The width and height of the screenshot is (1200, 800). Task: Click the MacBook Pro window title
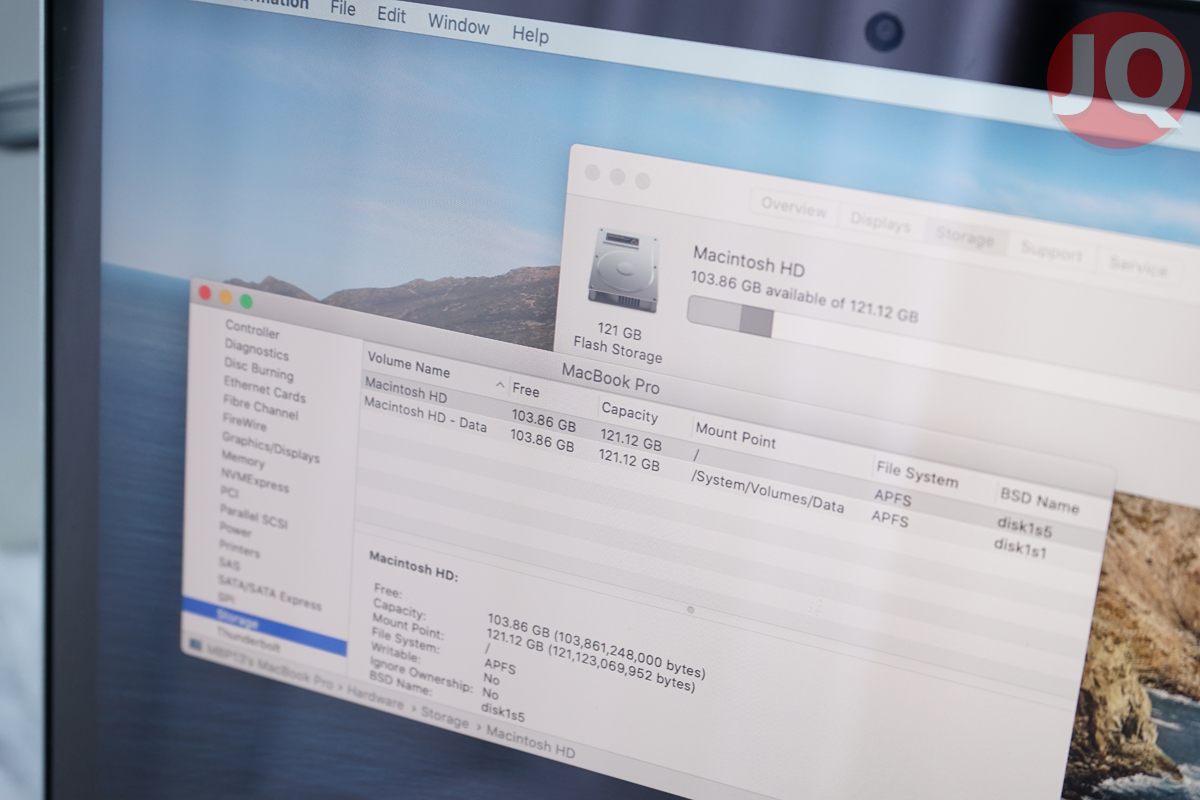(x=611, y=378)
